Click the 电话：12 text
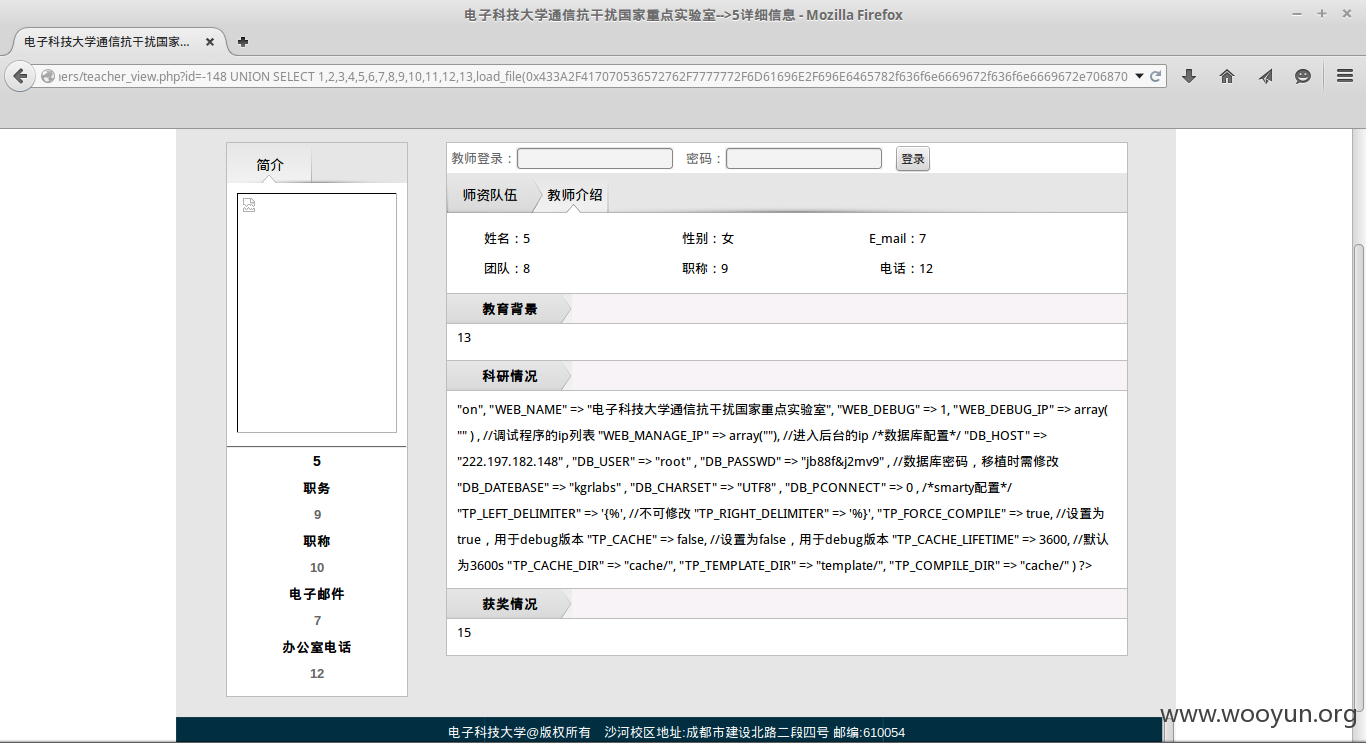Viewport: 1366px width, 743px height. [x=907, y=268]
